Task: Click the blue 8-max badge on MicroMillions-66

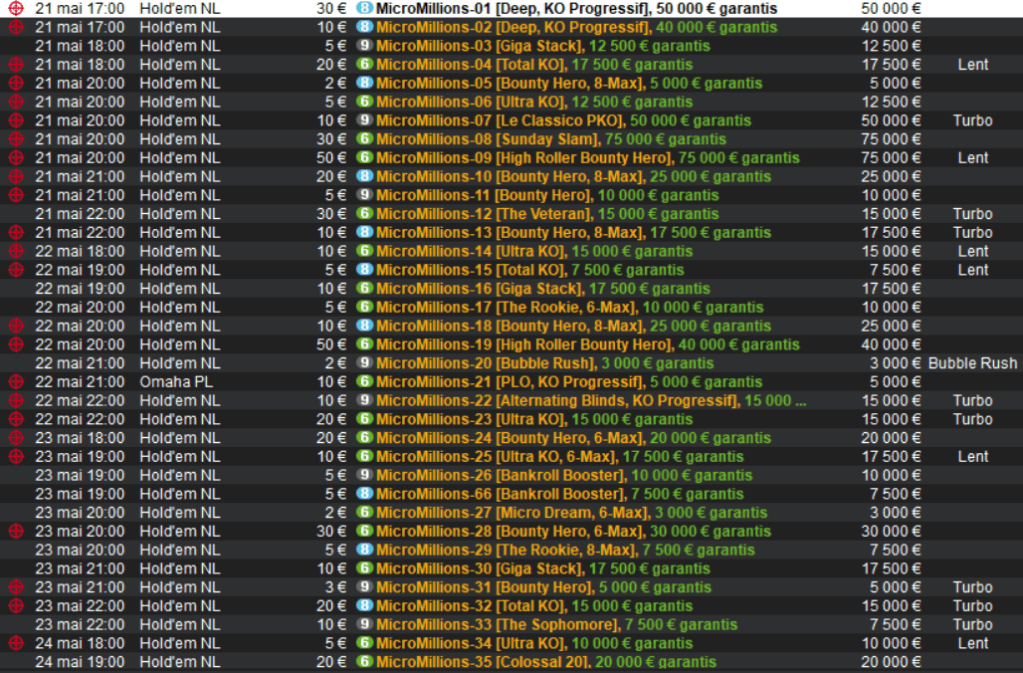Action: tap(365, 494)
